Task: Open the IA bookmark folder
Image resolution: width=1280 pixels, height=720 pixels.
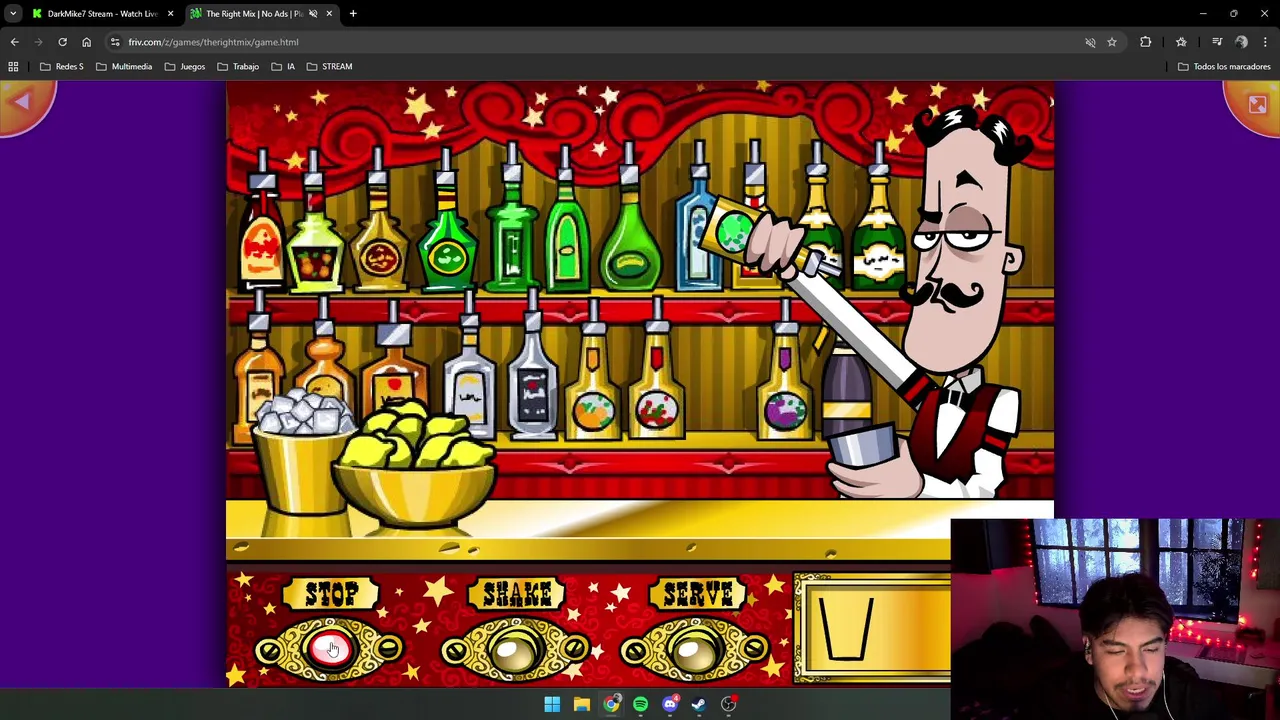Action: point(283,66)
